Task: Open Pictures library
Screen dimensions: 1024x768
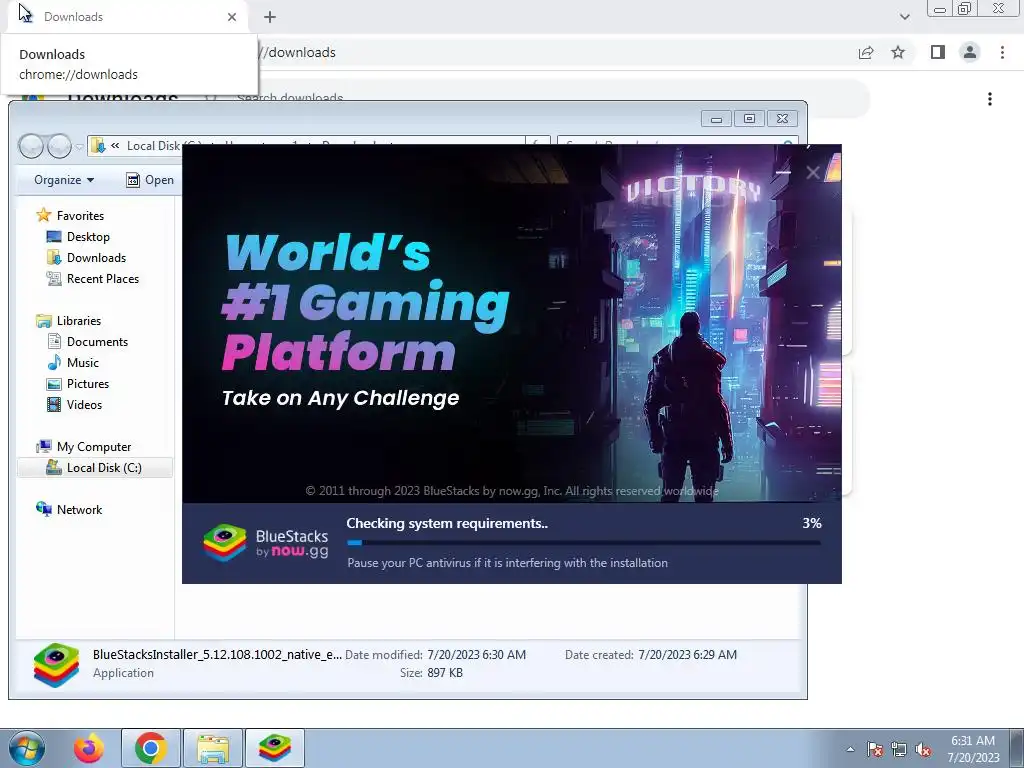Action: click(x=88, y=384)
